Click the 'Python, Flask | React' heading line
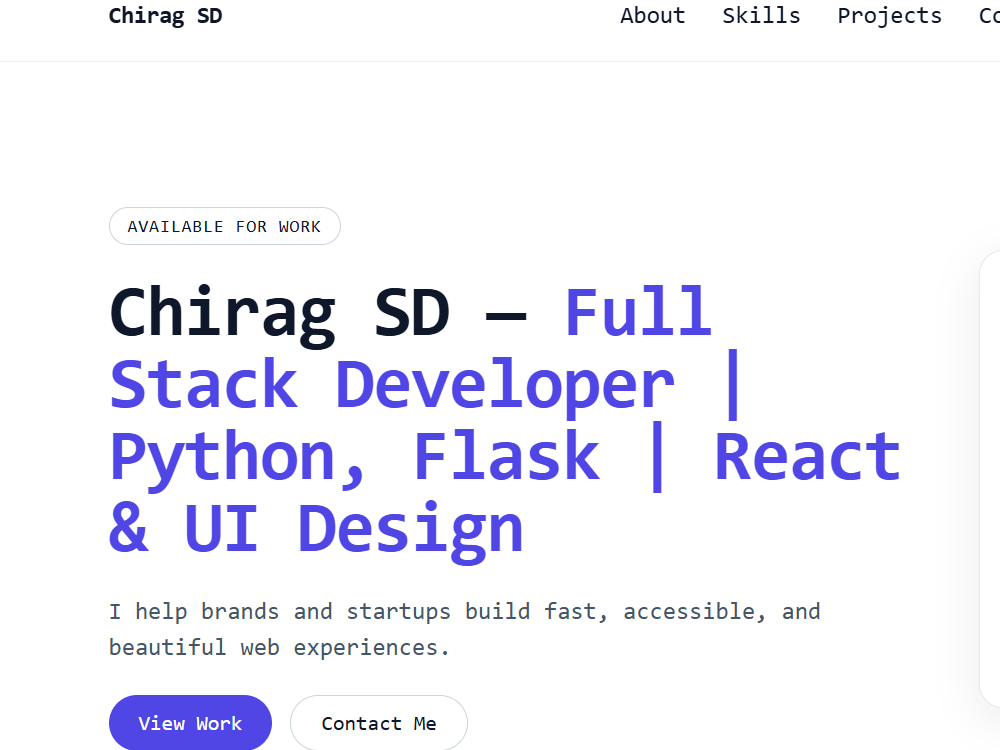Viewport: 1000px width, 750px height. [505, 458]
